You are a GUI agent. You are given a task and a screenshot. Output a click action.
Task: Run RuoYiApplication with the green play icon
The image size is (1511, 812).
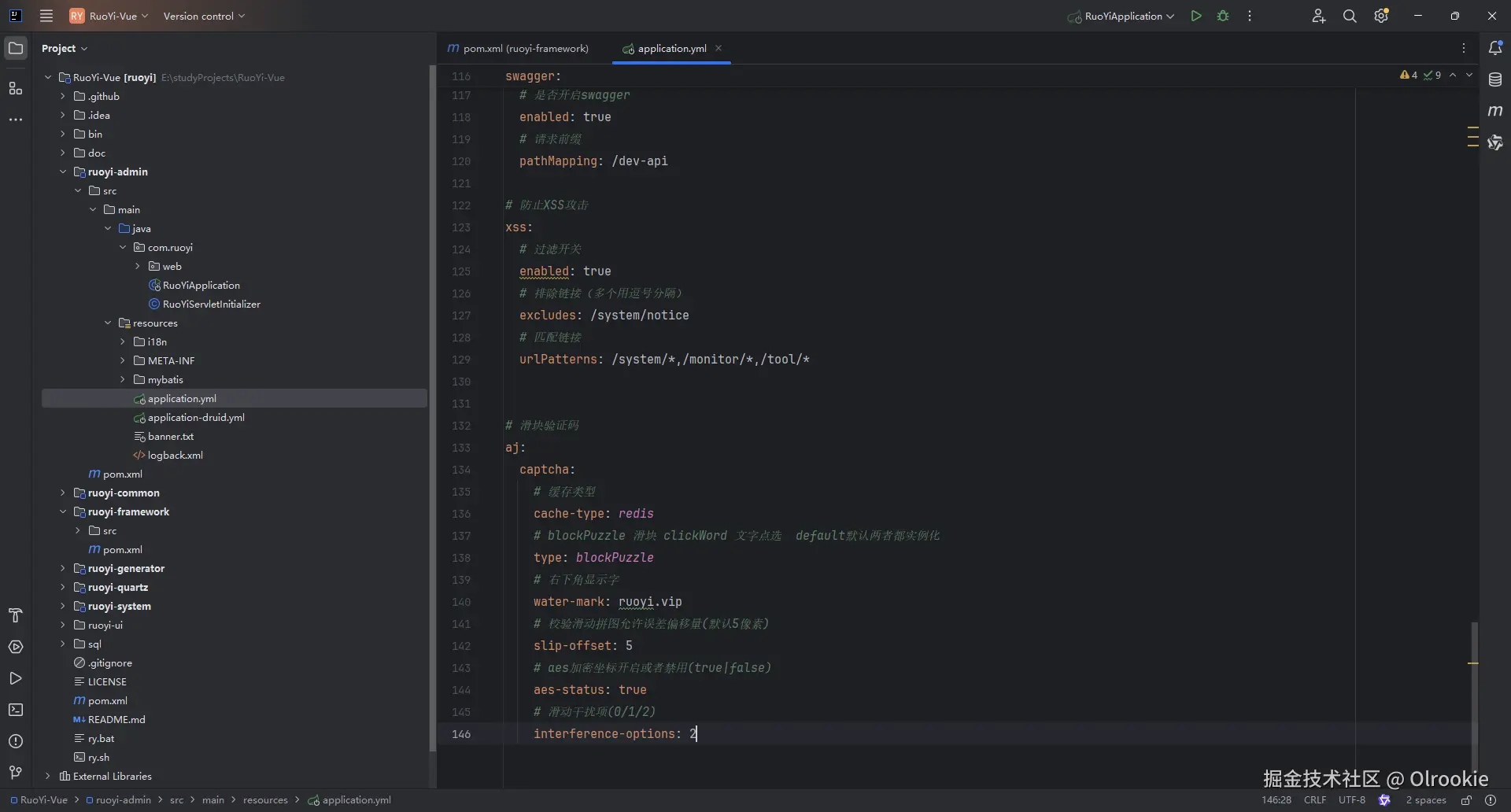1196,16
